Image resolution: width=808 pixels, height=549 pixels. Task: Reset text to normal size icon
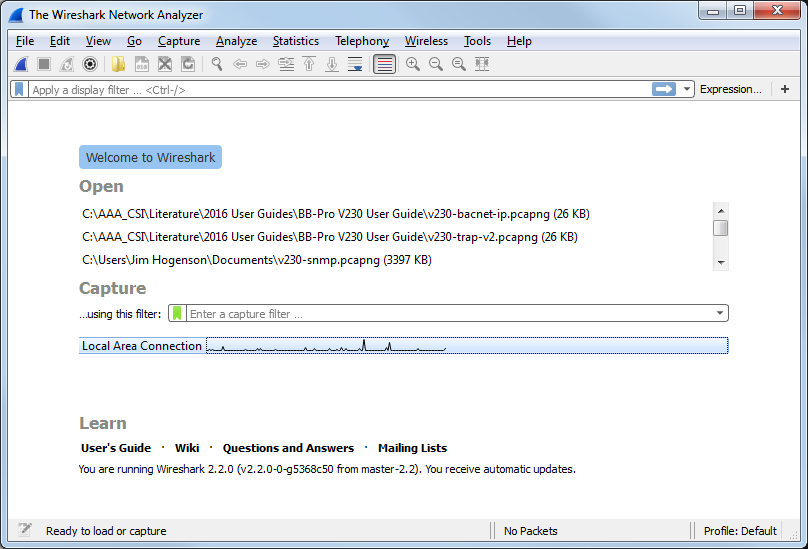click(x=459, y=64)
